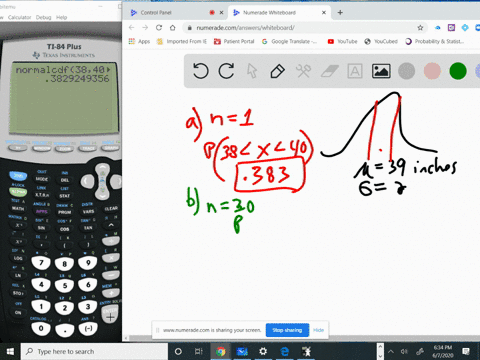
Task: Select the pen drawing tool
Action: tap(278, 71)
